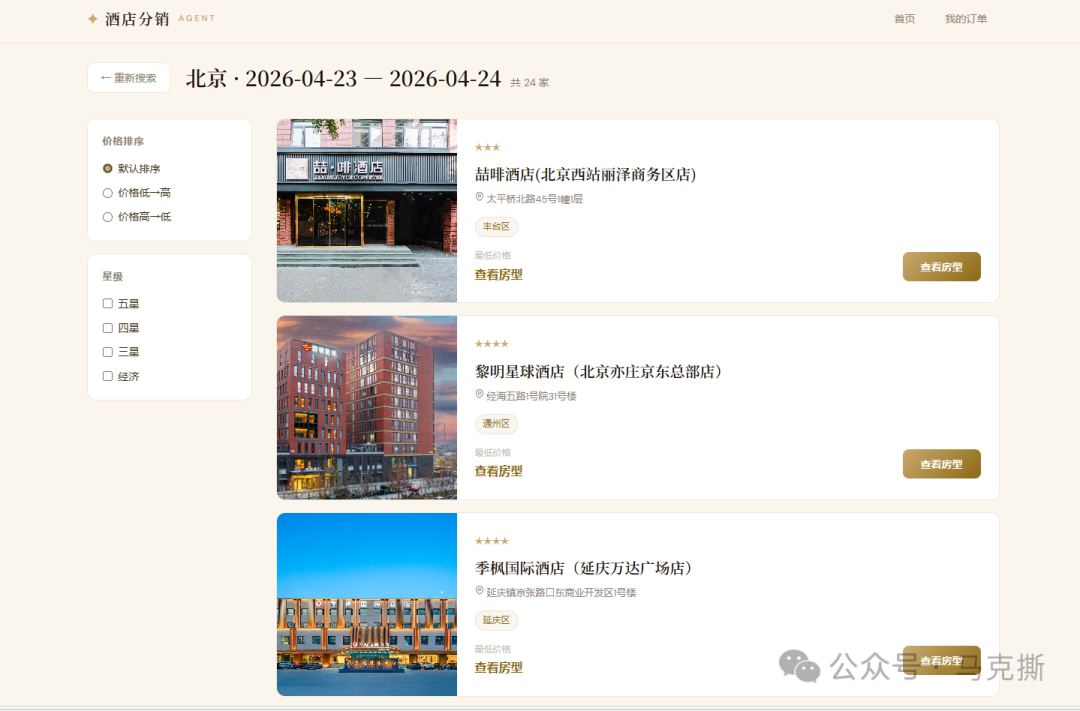The image size is (1080, 711).
Task: Click the location pin icon under 喆啡酒店
Action: click(x=478, y=198)
